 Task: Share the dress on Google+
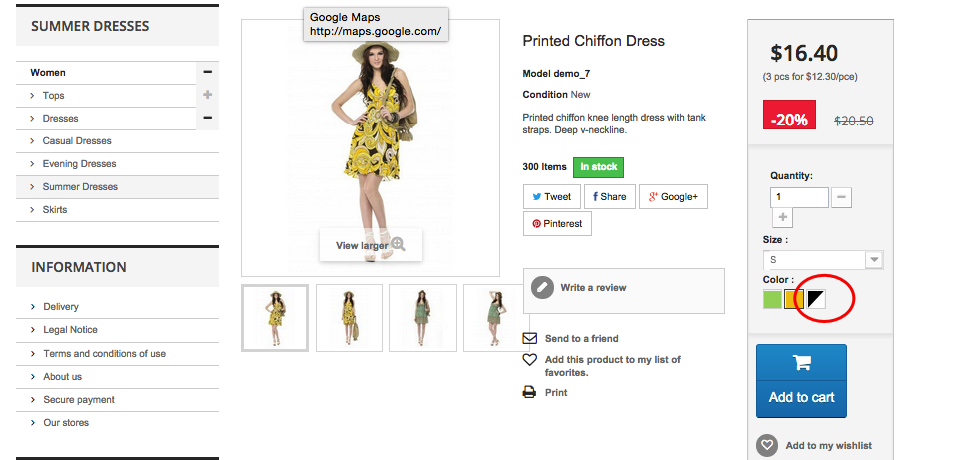click(673, 197)
